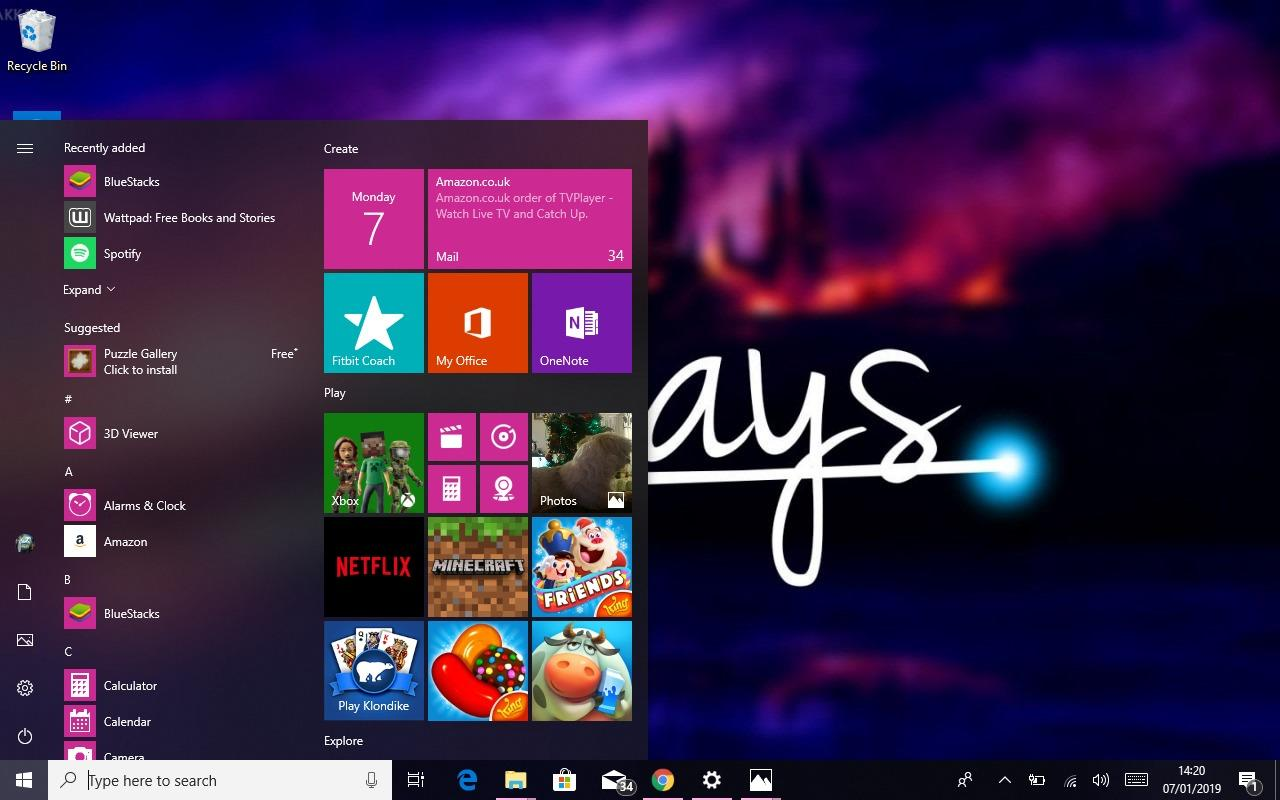Open the user account avatar menu
Screen dimensions: 1280x800
pos(25,543)
